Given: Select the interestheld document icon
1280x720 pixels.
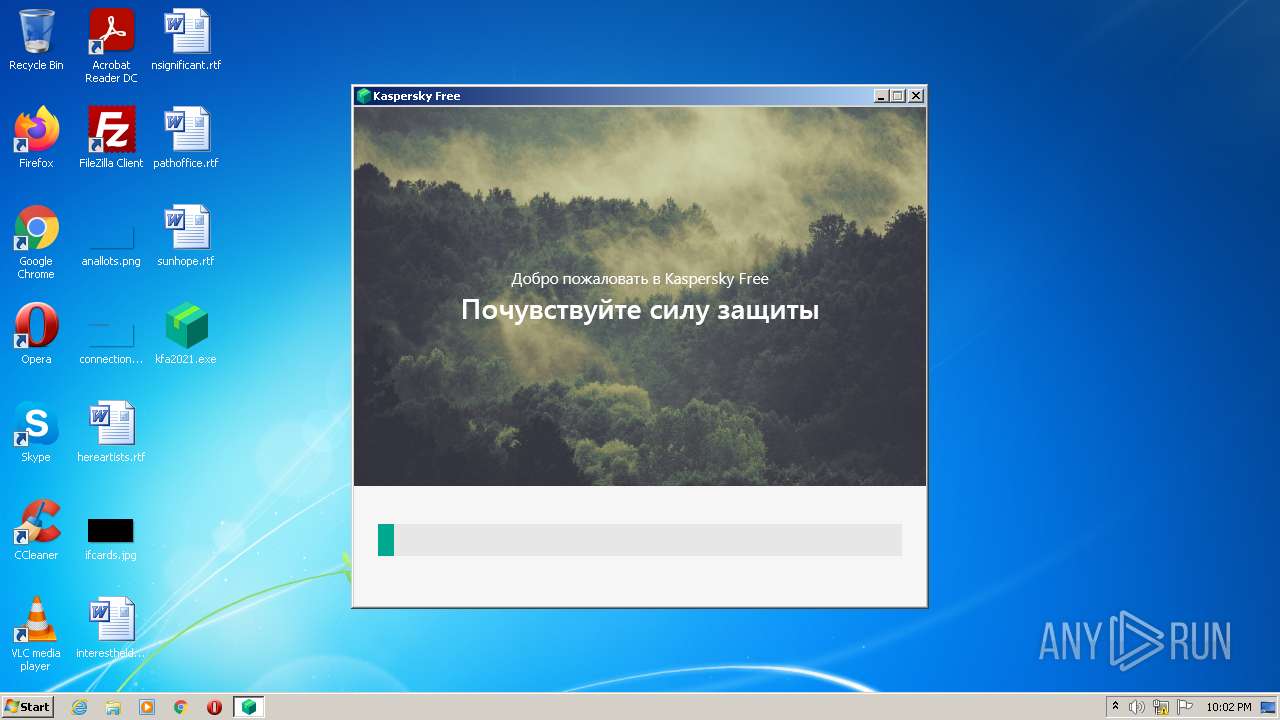Looking at the screenshot, I should pyautogui.click(x=111, y=628).
